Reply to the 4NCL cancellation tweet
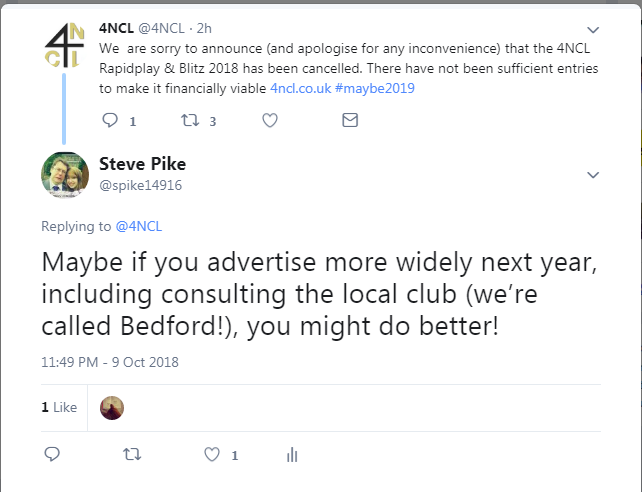 click(112, 120)
